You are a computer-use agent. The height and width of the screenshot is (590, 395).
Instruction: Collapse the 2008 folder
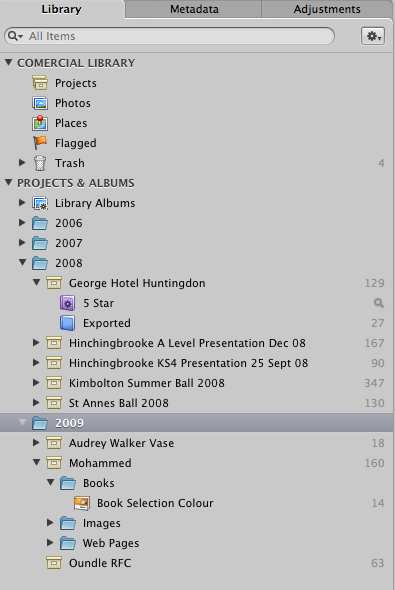point(23,262)
